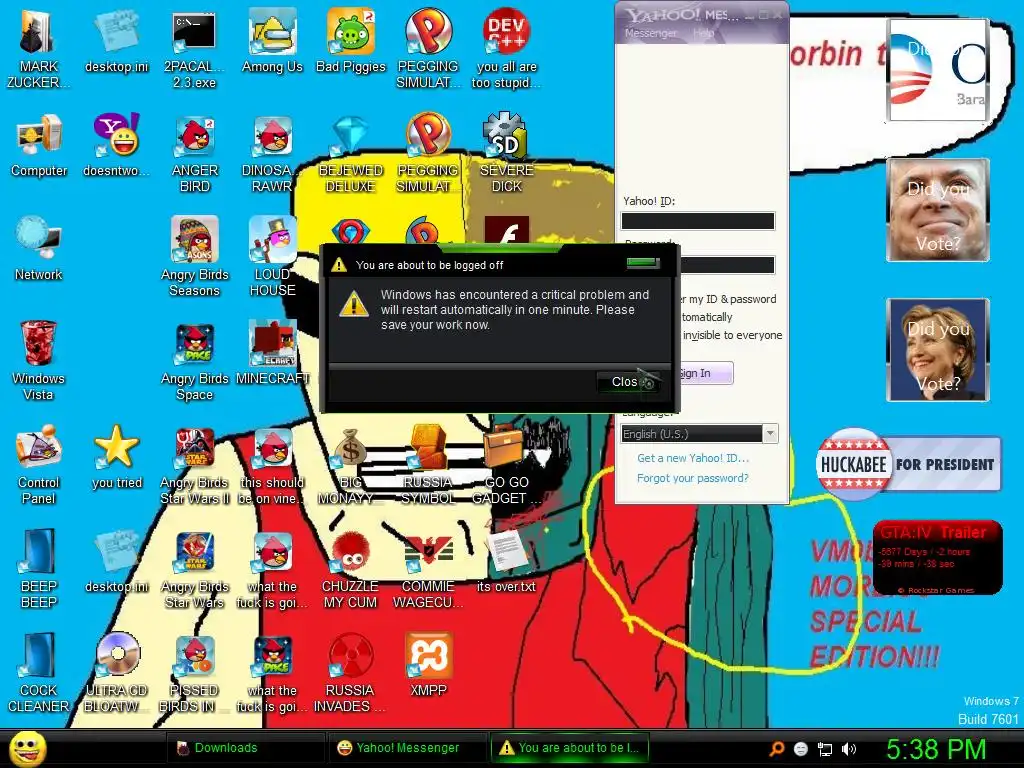Viewport: 1024px width, 768px height.
Task: Click the Yahoo! ID input field
Action: coord(697,221)
